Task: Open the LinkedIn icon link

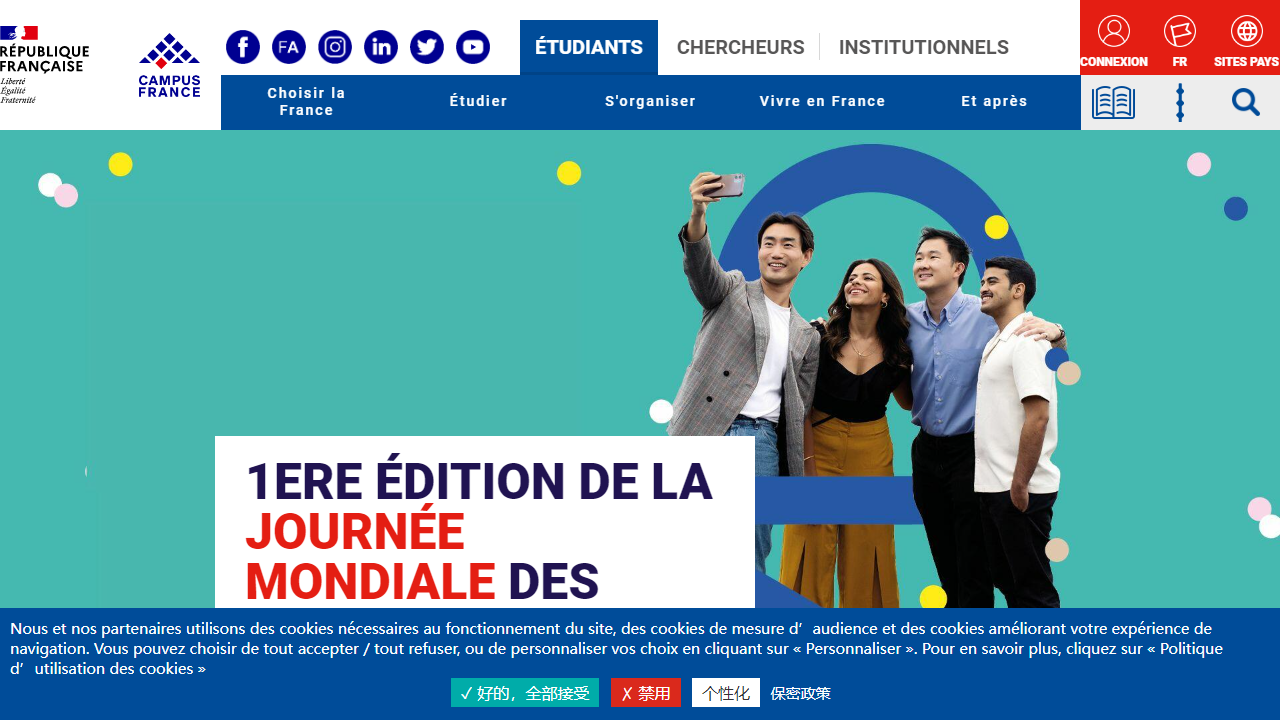Action: [381, 47]
